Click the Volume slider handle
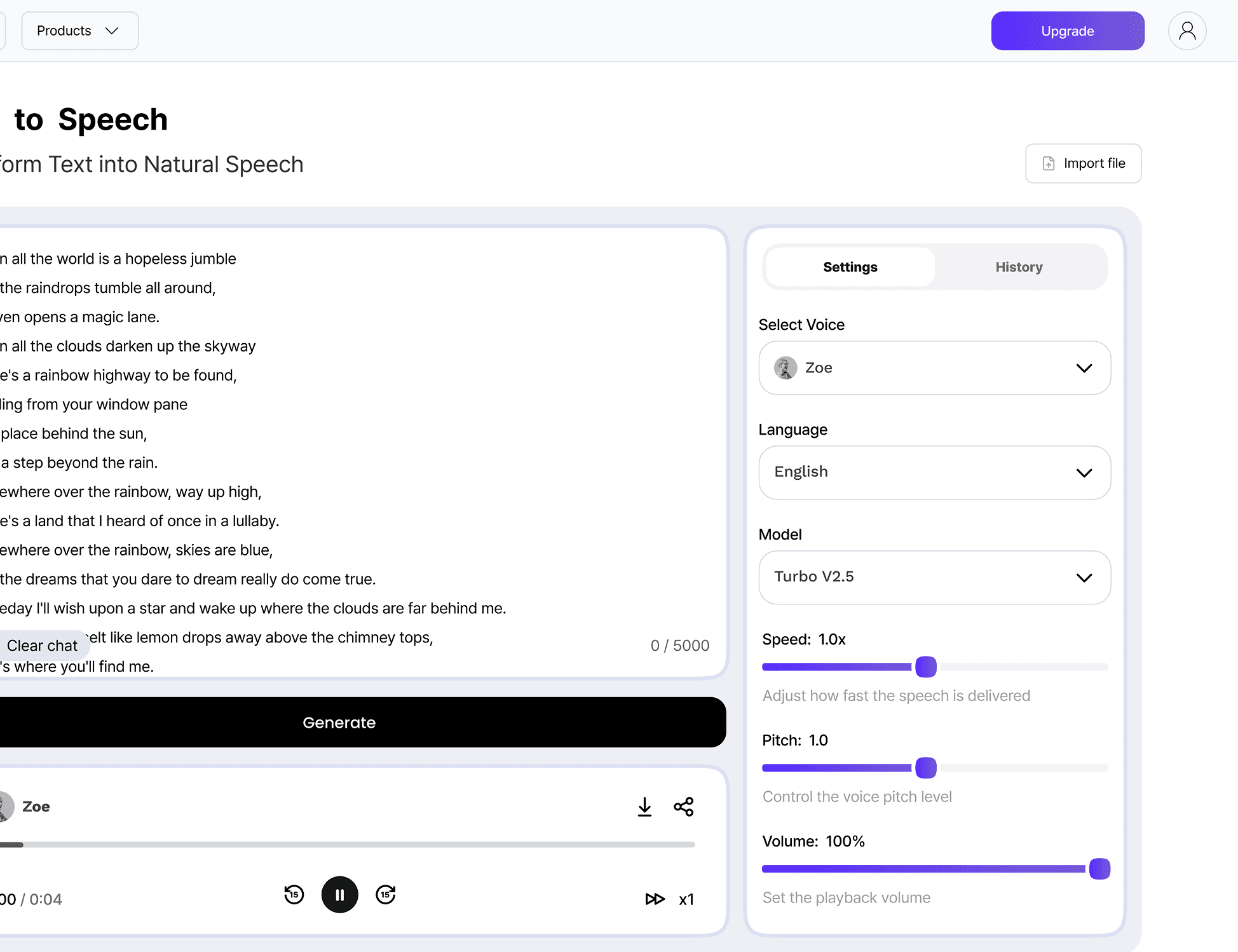 tap(1099, 869)
